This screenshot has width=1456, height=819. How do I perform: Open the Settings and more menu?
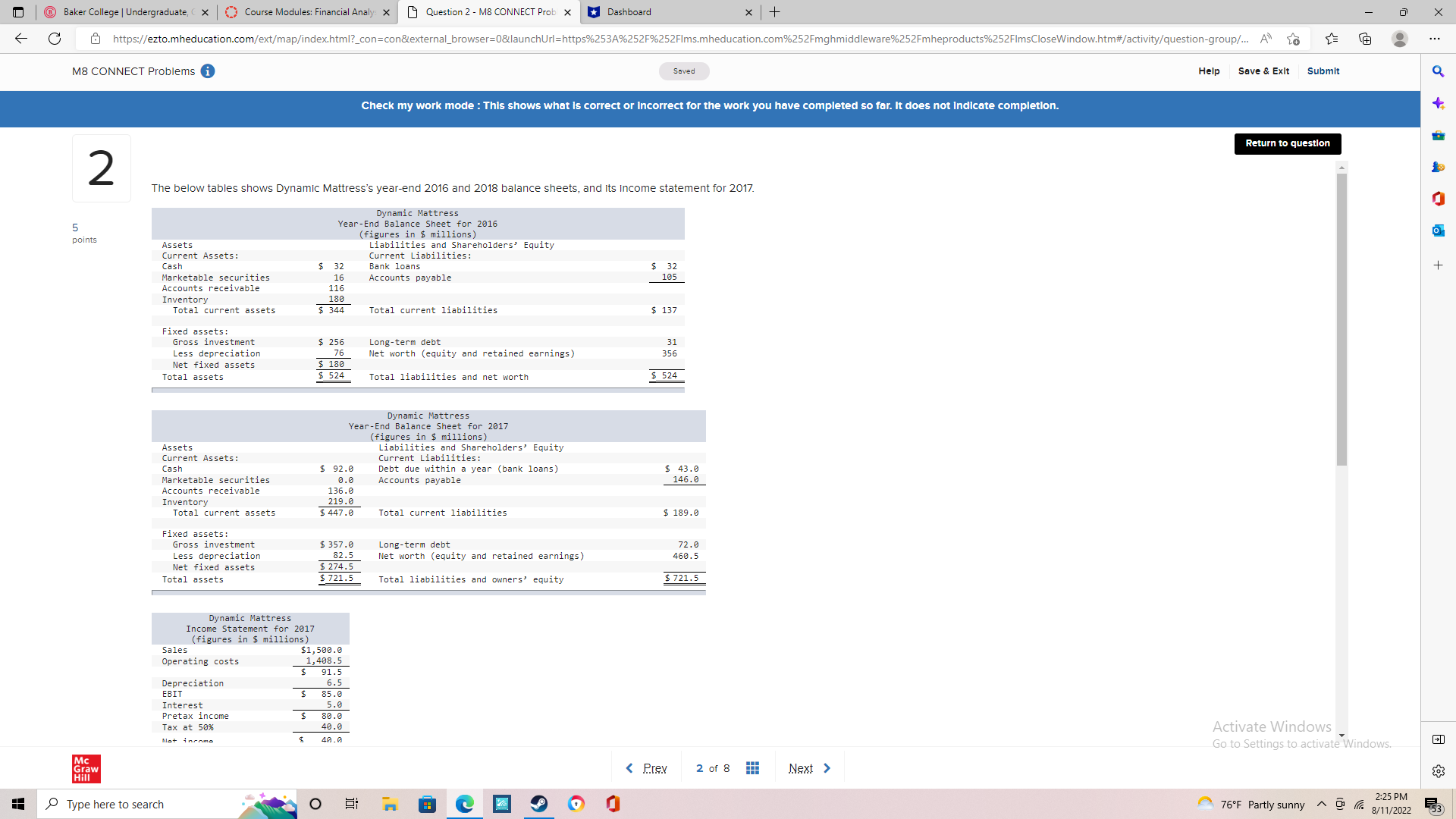tap(1435, 39)
